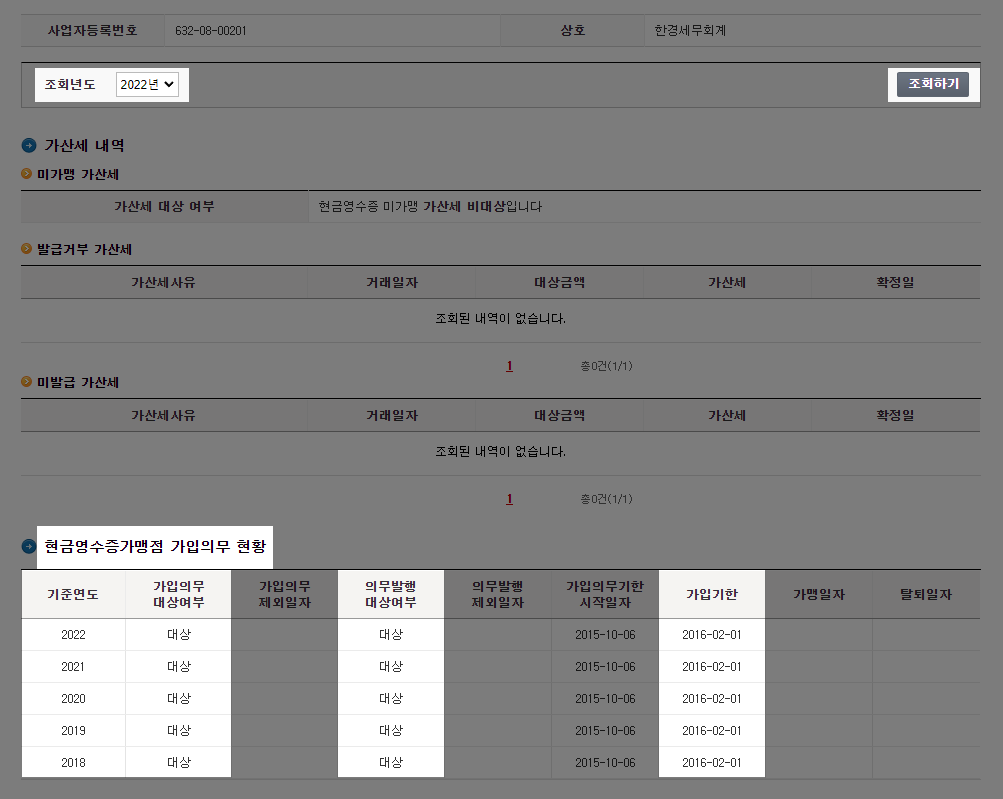
Task: Click 가입기한 2016-02-01 in the 2022 row
Action: coord(712,635)
